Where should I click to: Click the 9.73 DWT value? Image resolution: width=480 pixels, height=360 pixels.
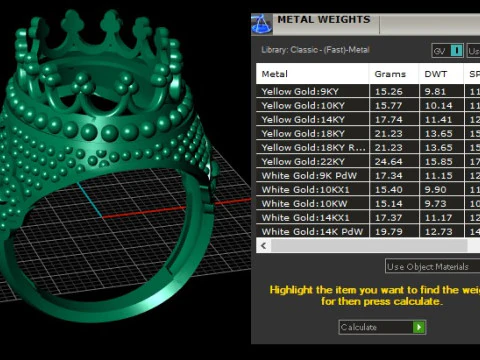(435, 204)
